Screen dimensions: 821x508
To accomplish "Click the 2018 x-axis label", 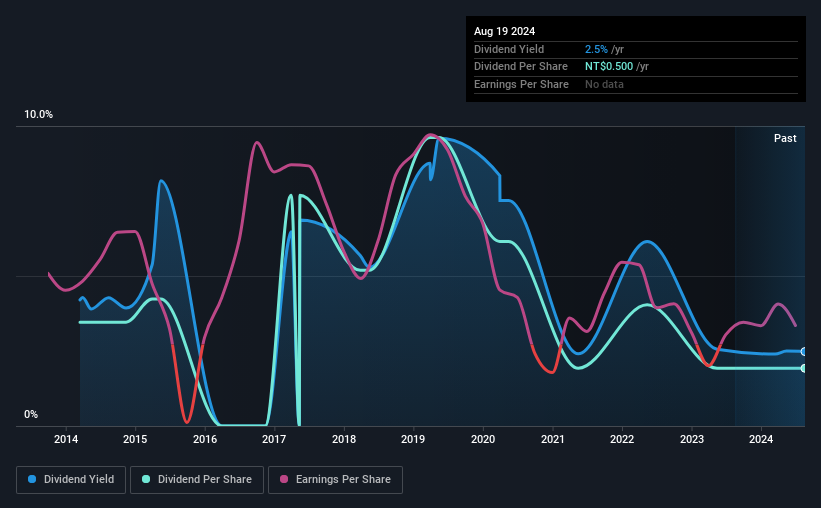I will point(344,439).
